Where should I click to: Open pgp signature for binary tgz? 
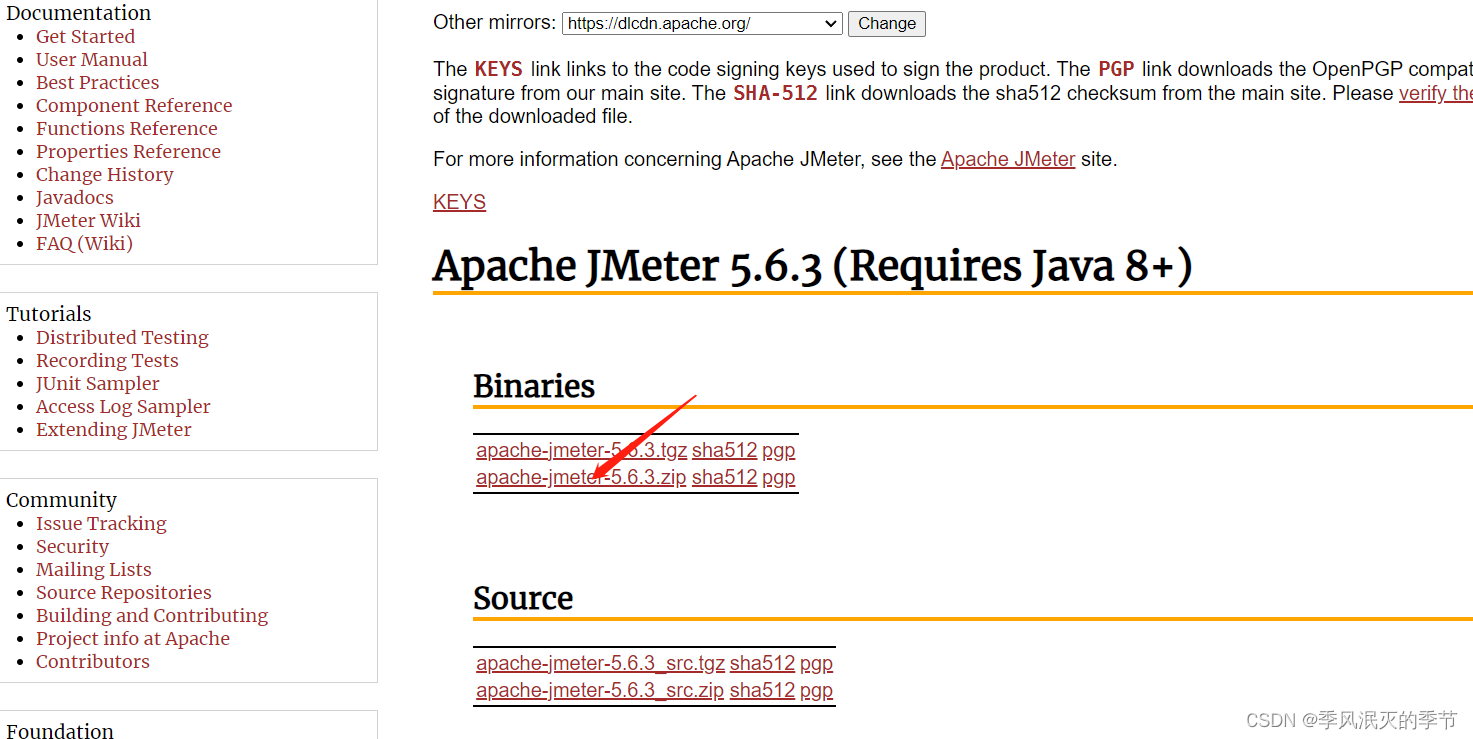point(778,451)
